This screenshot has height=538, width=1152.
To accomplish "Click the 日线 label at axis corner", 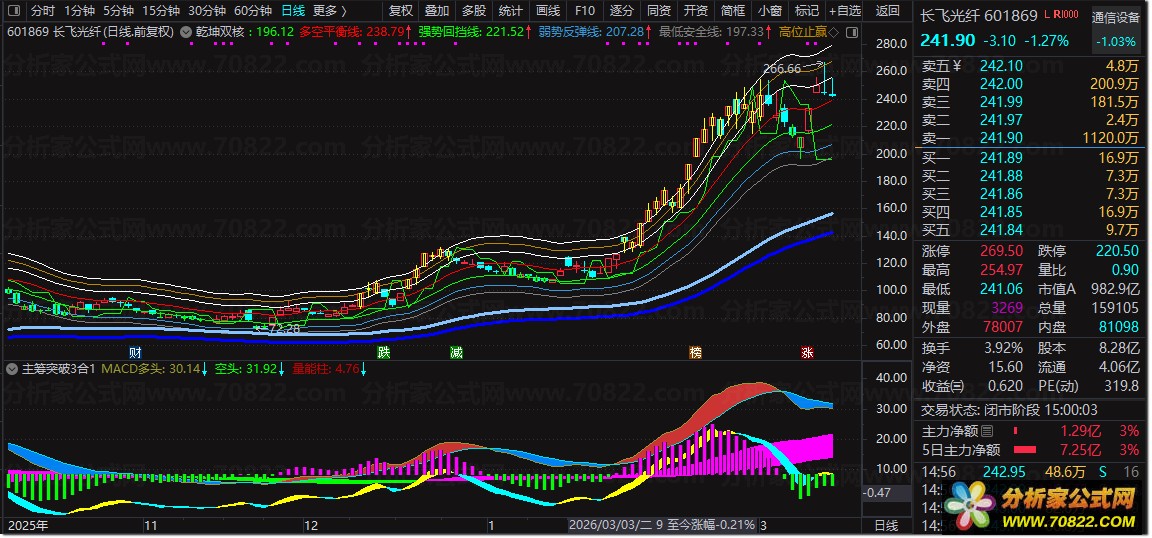I will point(888,526).
